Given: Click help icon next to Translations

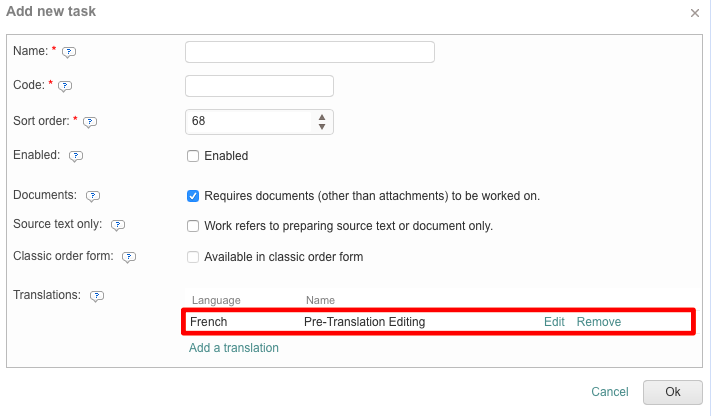Looking at the screenshot, I should click(x=97, y=296).
